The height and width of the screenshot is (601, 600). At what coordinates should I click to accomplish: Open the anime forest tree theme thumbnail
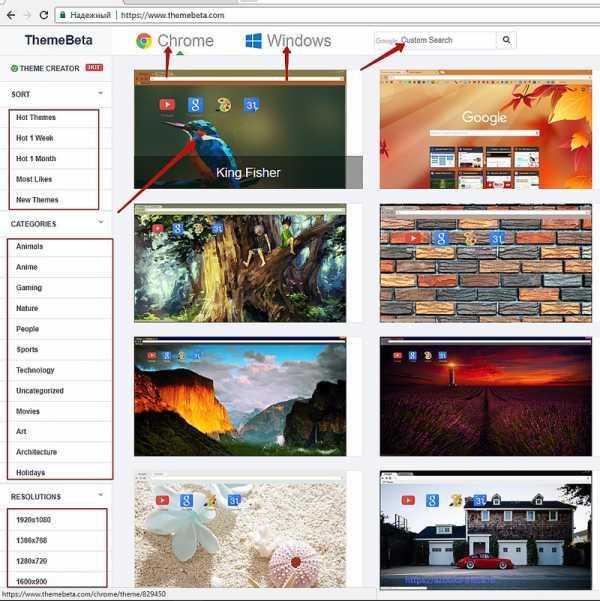click(x=240, y=263)
